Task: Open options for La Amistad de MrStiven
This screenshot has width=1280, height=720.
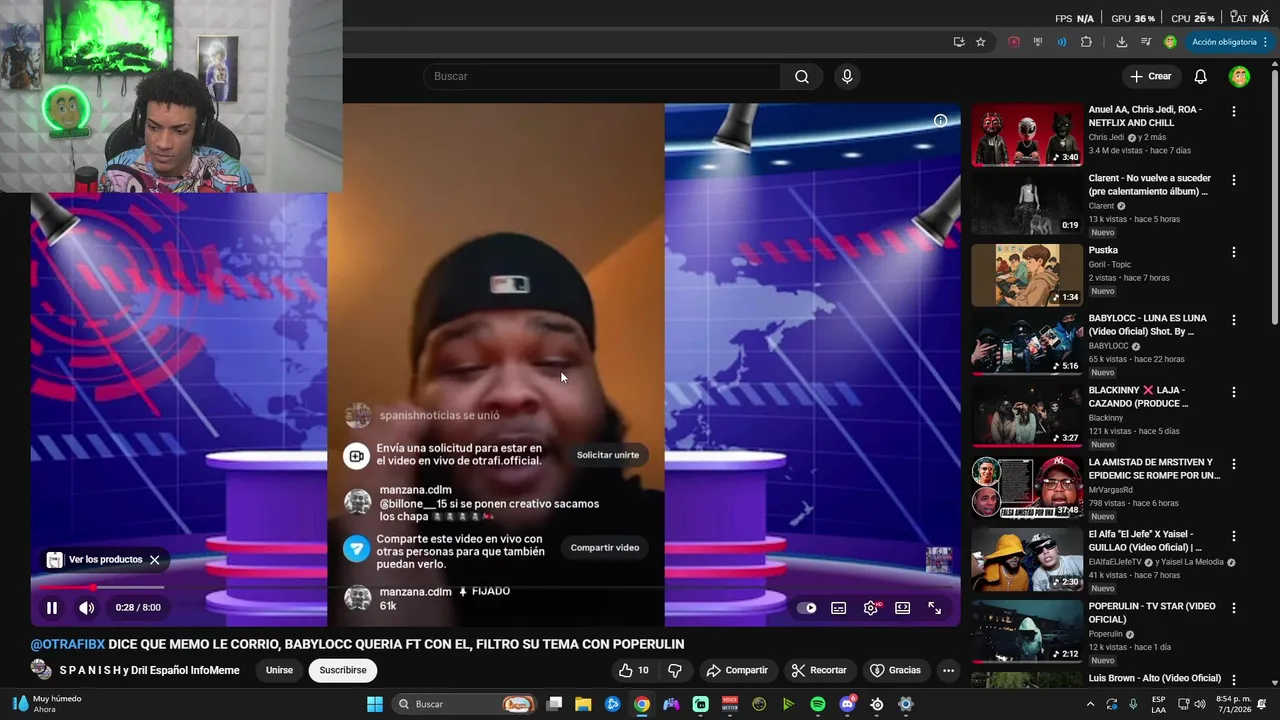Action: pyautogui.click(x=1234, y=465)
